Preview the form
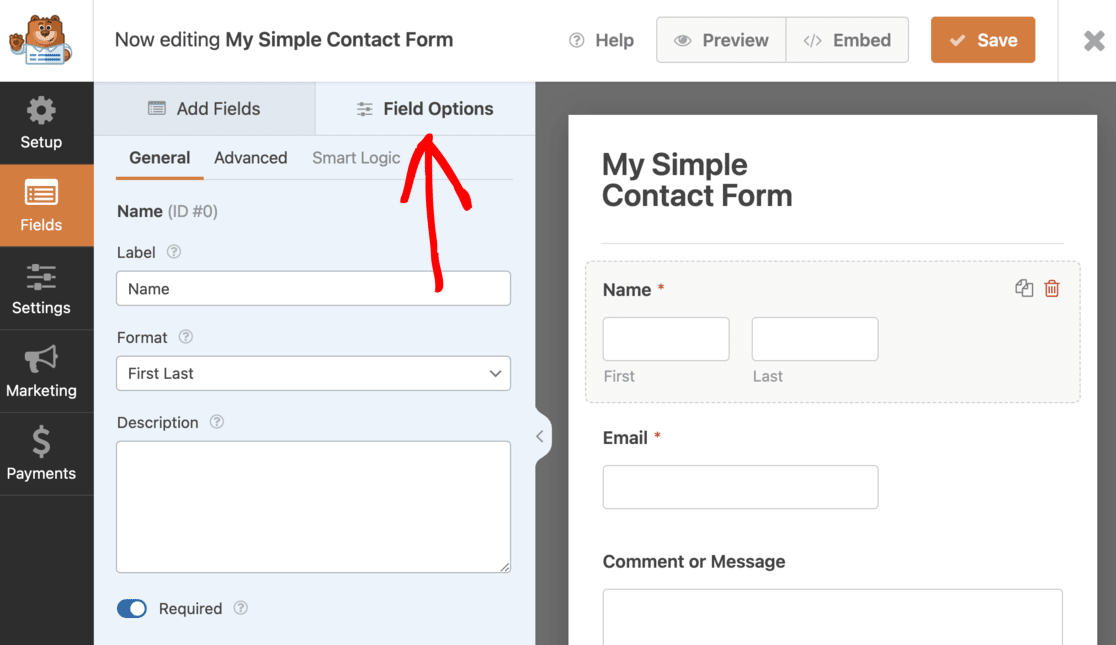 [720, 40]
